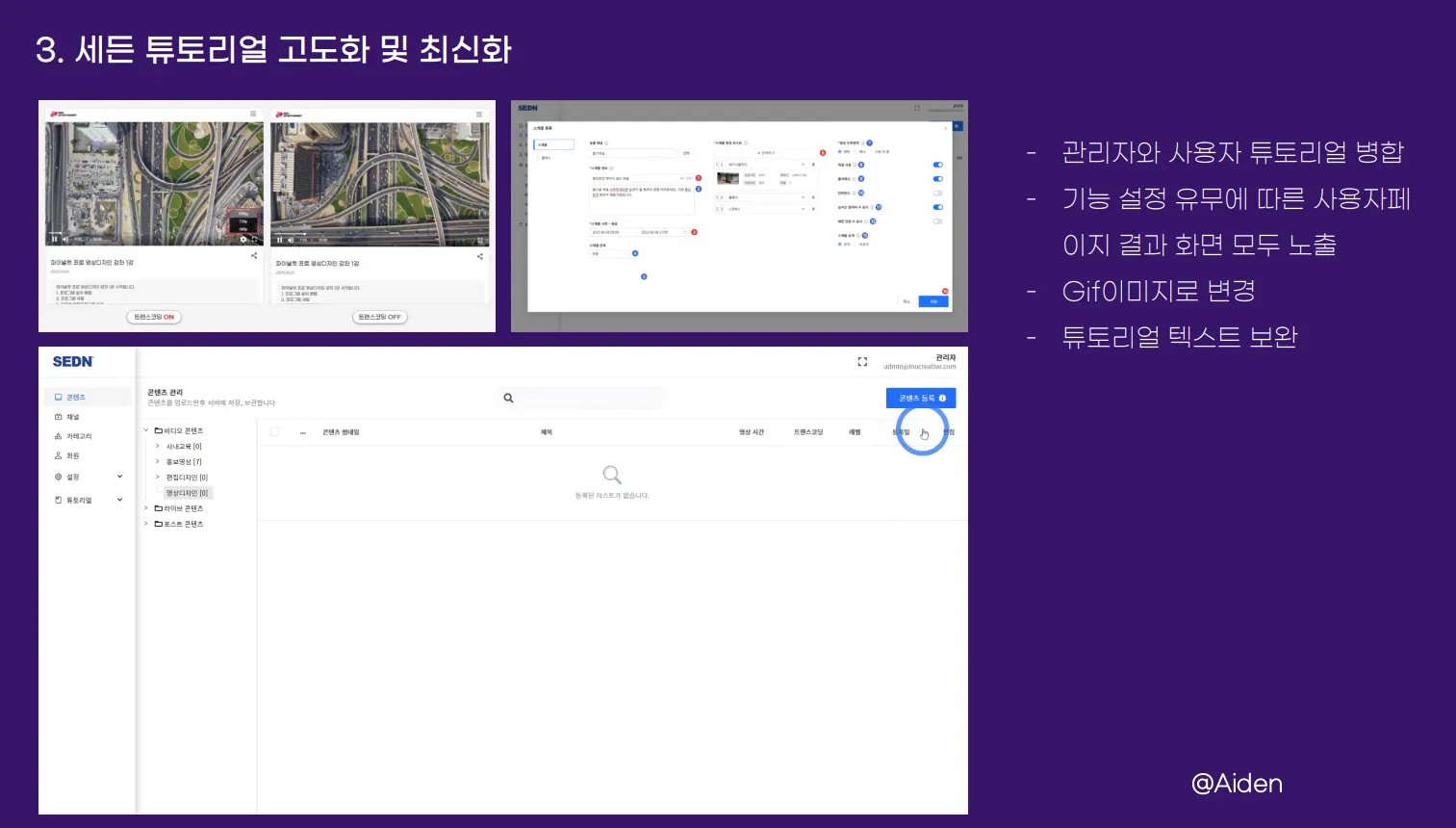Toggle fullscreen in the right video player
The width and height of the screenshot is (1456, 828).
[x=480, y=240]
